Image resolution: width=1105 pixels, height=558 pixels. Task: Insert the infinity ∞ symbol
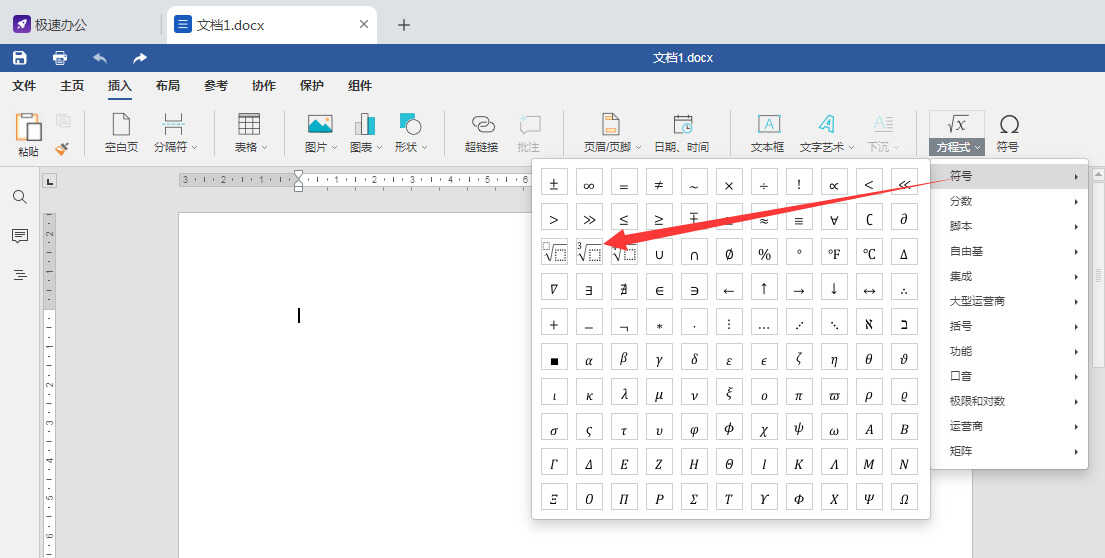[x=589, y=182]
